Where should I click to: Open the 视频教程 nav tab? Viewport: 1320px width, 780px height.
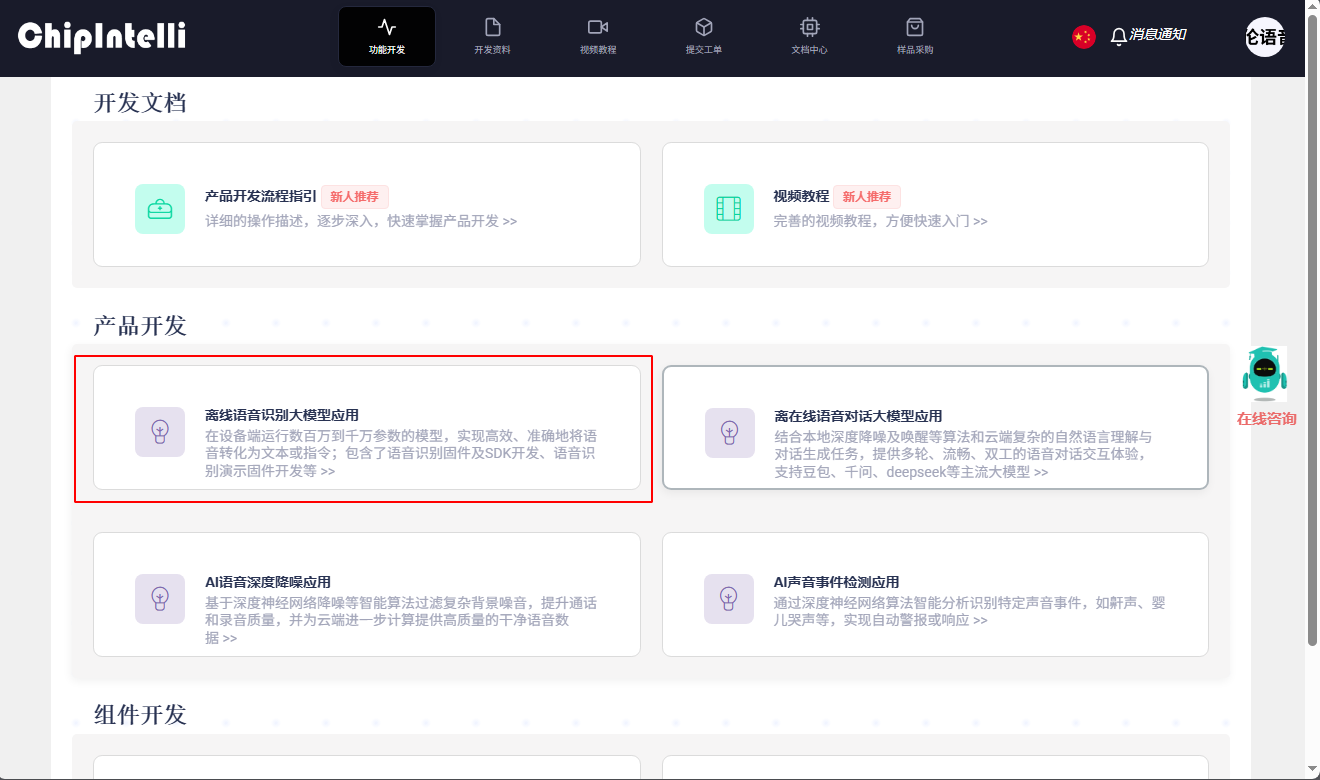[598, 37]
